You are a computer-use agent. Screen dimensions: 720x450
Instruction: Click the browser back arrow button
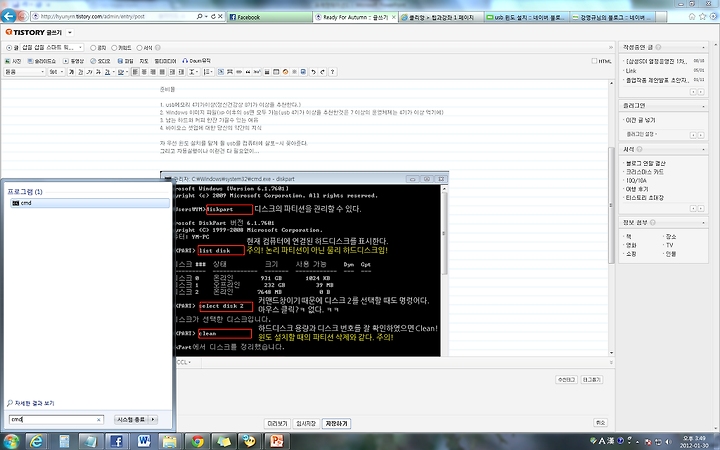(8, 16)
